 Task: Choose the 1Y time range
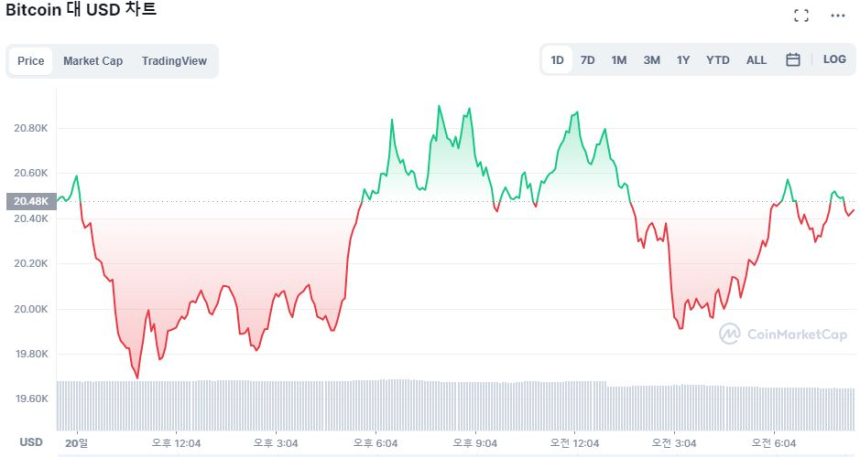683,60
